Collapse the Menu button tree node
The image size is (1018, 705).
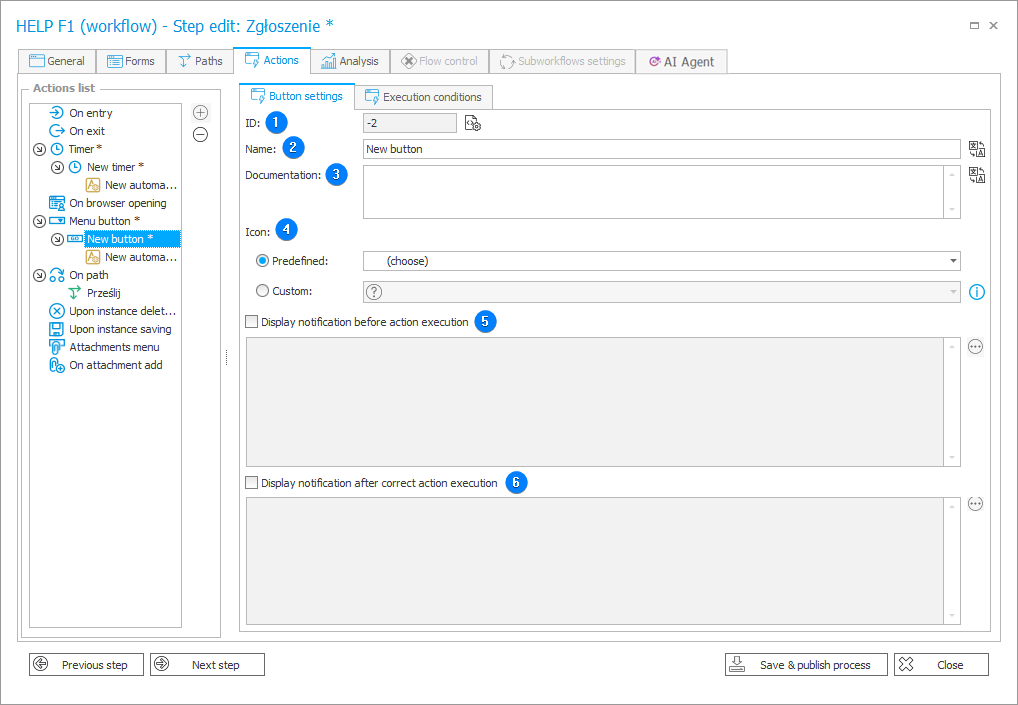pyautogui.click(x=38, y=221)
